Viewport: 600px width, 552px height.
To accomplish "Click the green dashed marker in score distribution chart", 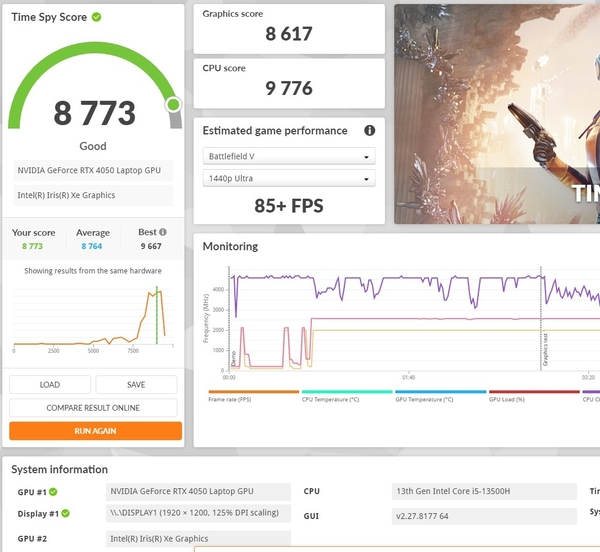I will 157,315.
